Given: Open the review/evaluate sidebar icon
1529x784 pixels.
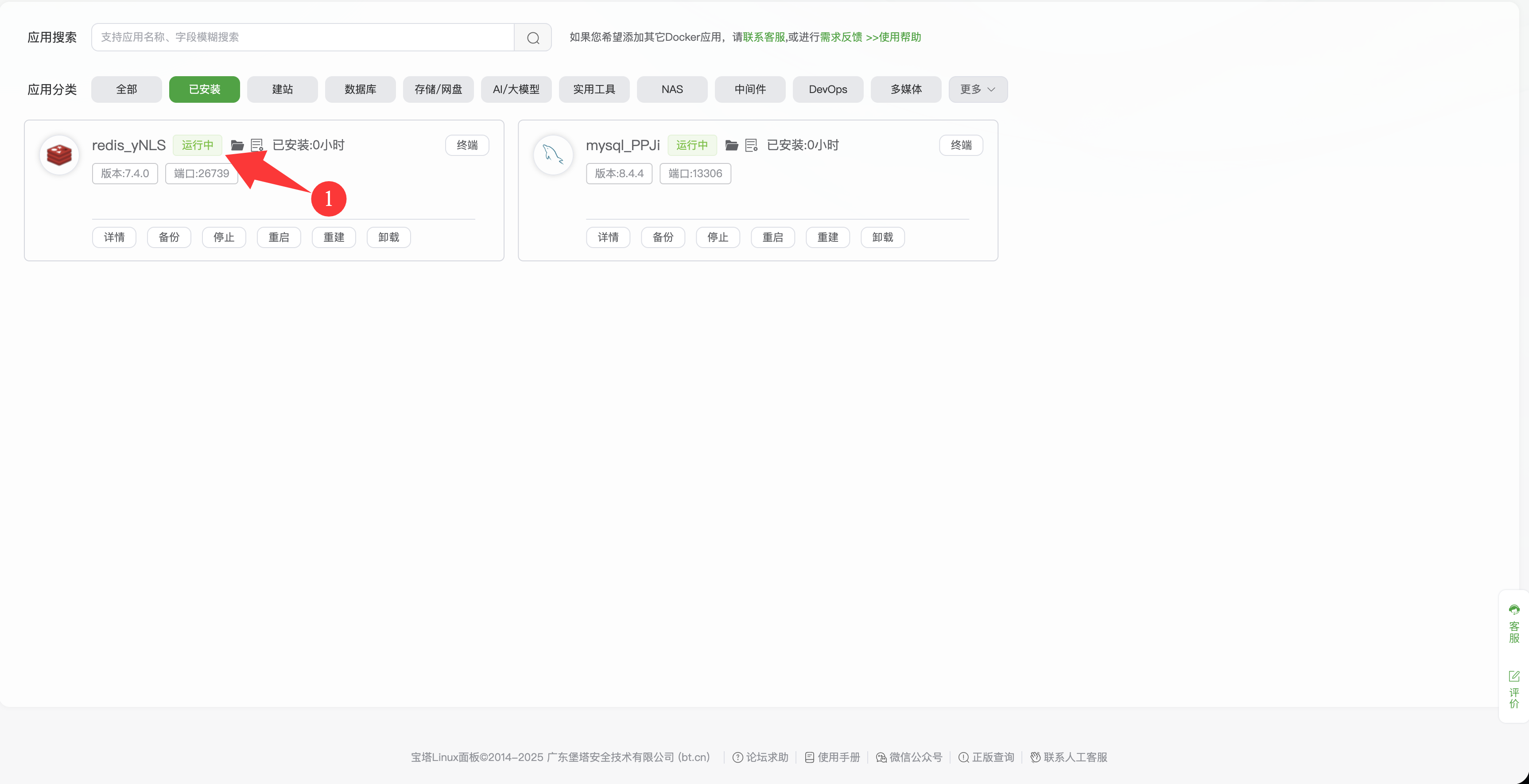Looking at the screenshot, I should point(1513,689).
